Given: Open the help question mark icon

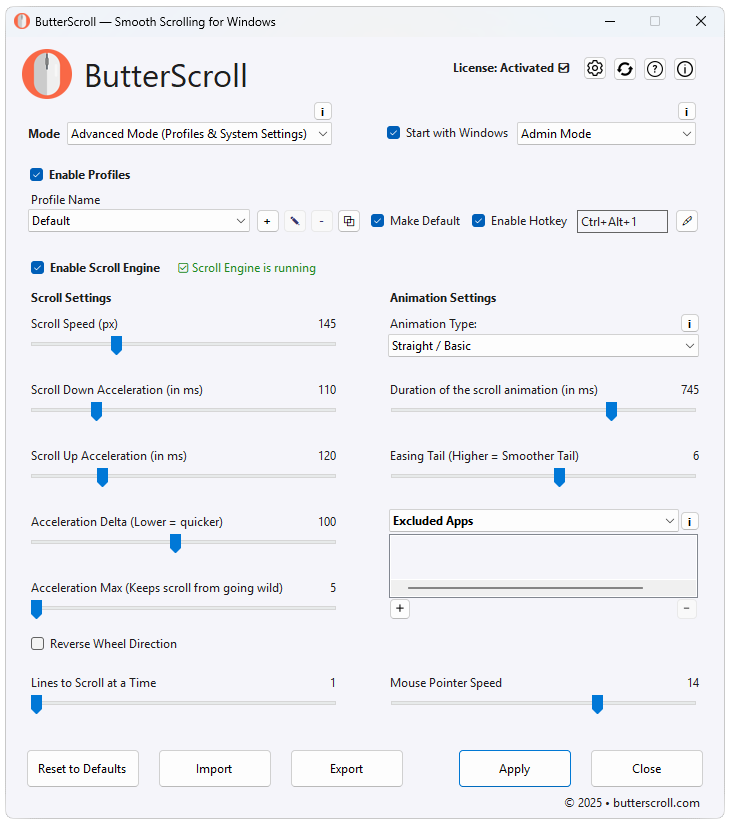Looking at the screenshot, I should [x=655, y=69].
